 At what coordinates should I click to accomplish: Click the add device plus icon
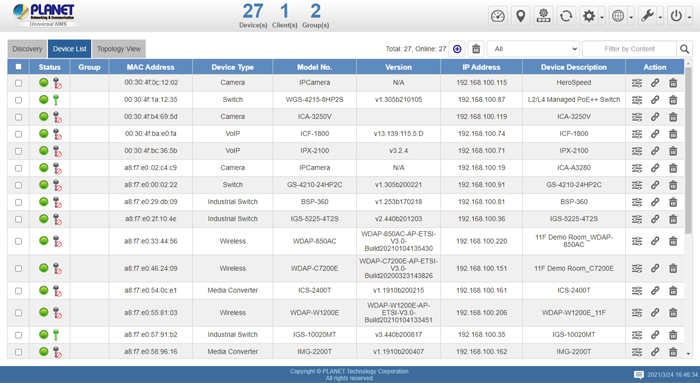457,49
